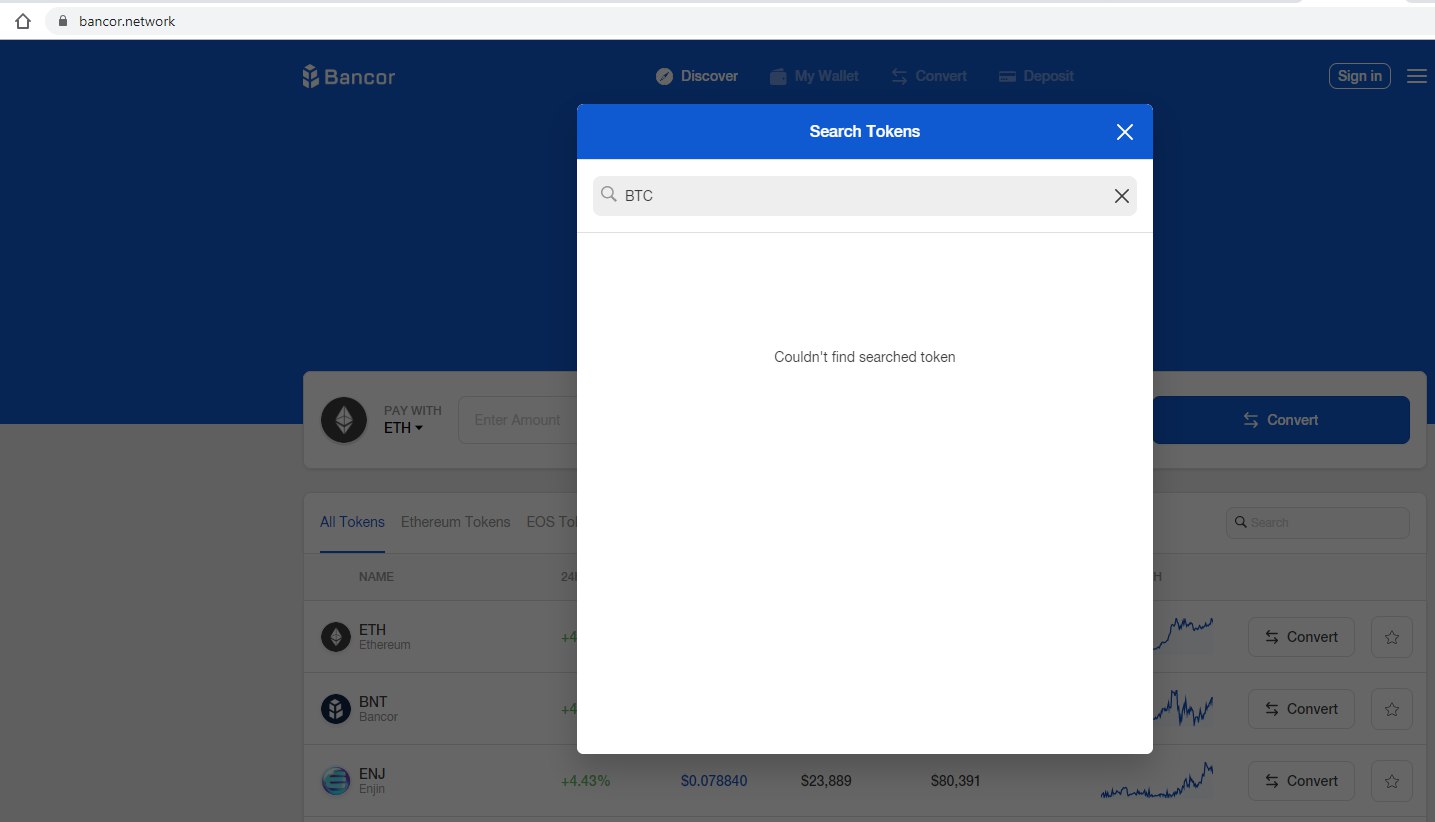Image resolution: width=1435 pixels, height=822 pixels.
Task: Click the large blue Convert button
Action: [x=1281, y=420]
